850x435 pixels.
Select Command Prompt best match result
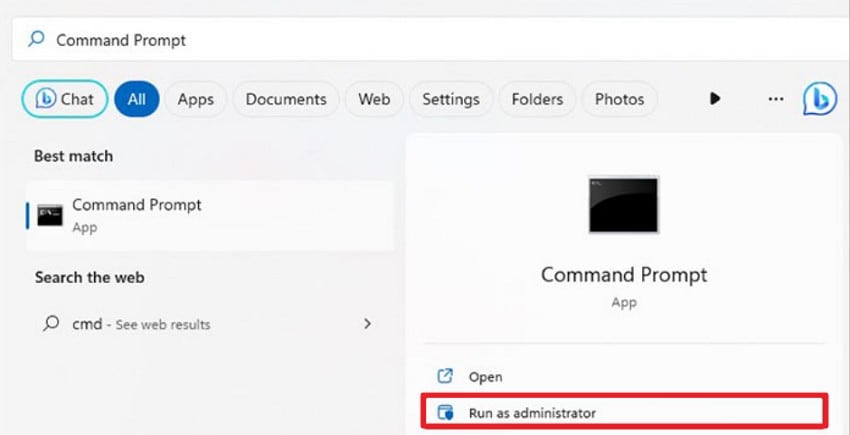pos(210,215)
